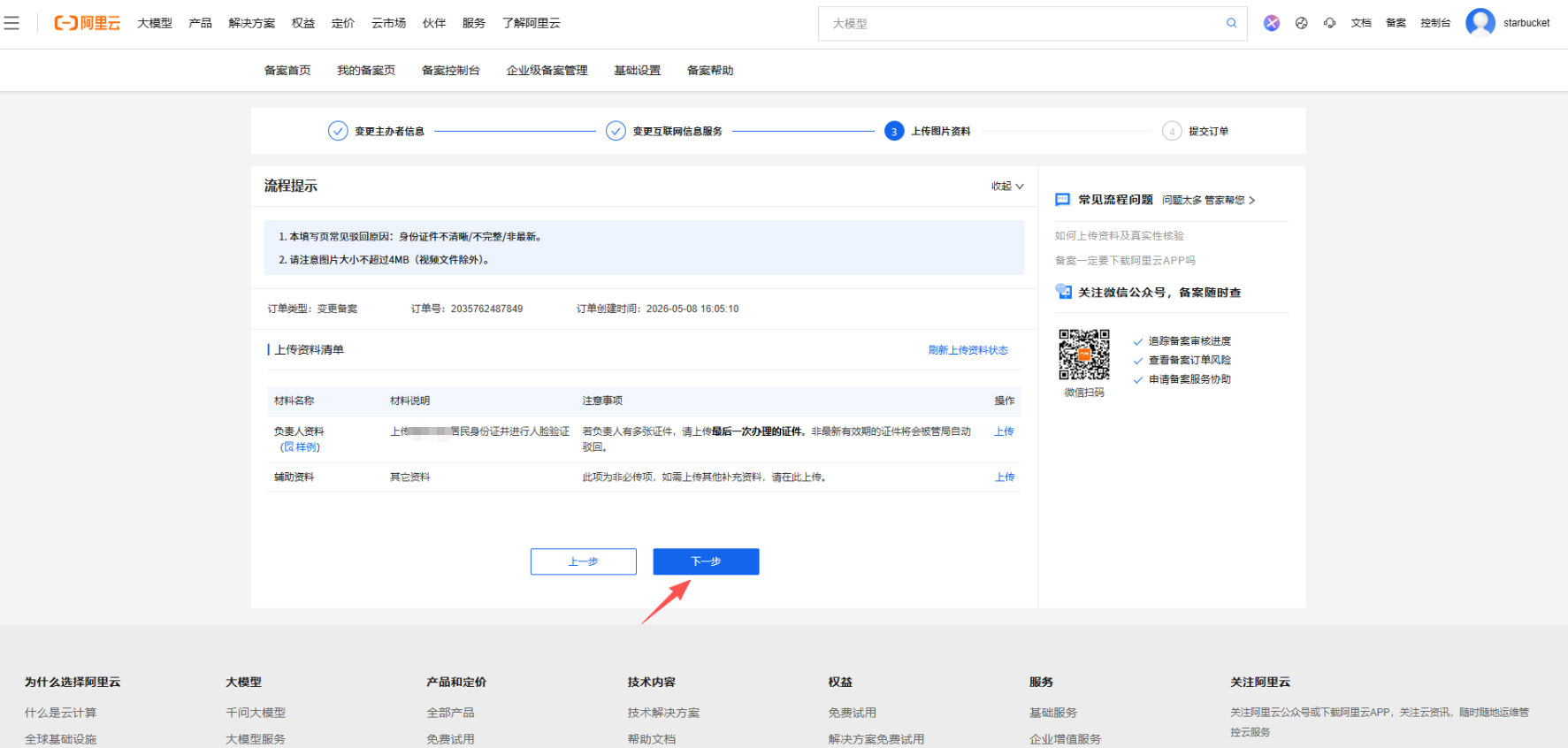Viewport: 1568px width, 748px height.
Task: Click the 常见流程问题 chat icon
Action: click(x=1062, y=200)
